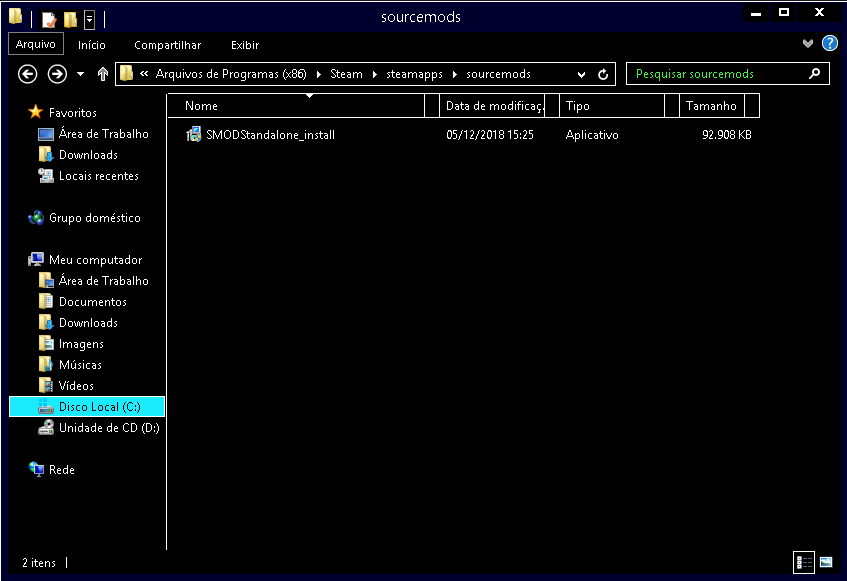
Task: Open the Exibir ribbon tab
Action: [245, 45]
